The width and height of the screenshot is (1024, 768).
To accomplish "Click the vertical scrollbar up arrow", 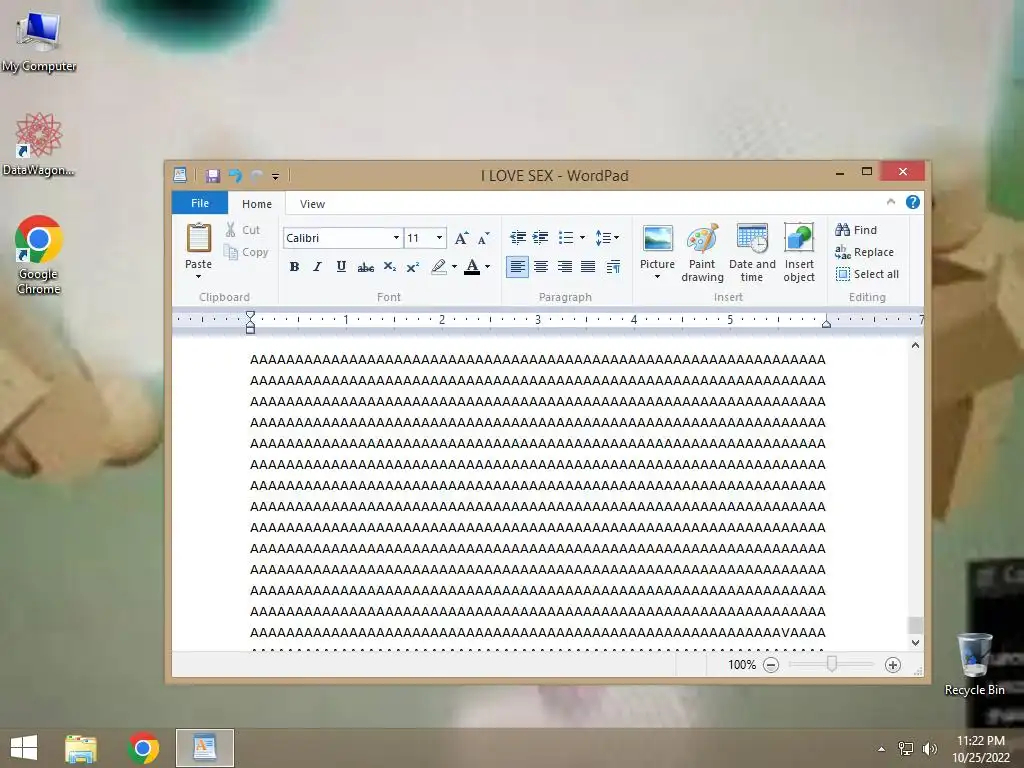I will coord(916,345).
